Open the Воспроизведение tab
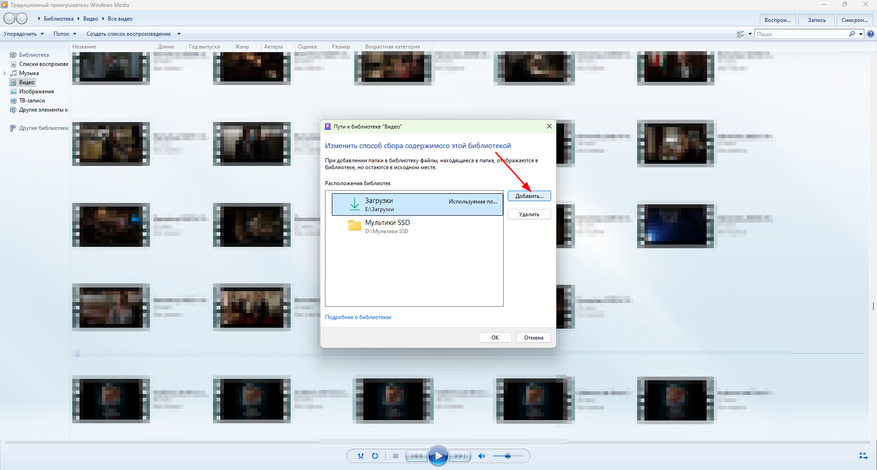 (777, 20)
